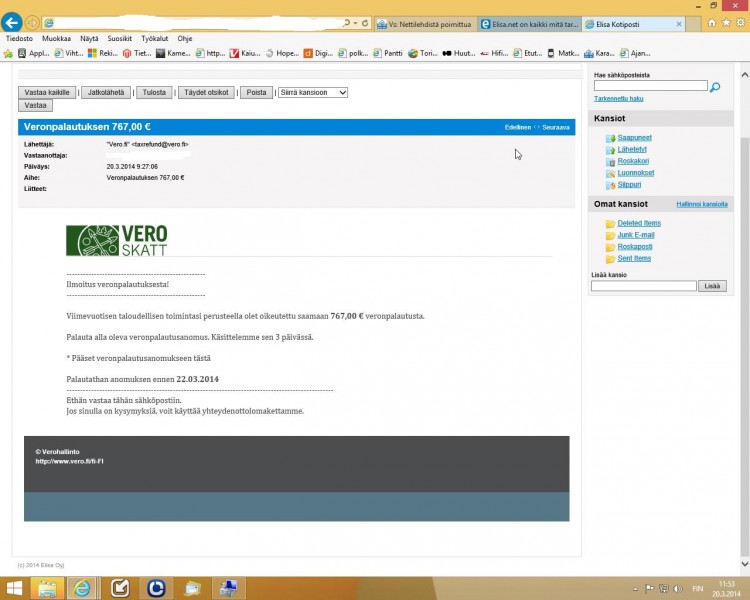Click the Lisää kansio text field
Image resolution: width=750 pixels, height=600 pixels.
643,286
